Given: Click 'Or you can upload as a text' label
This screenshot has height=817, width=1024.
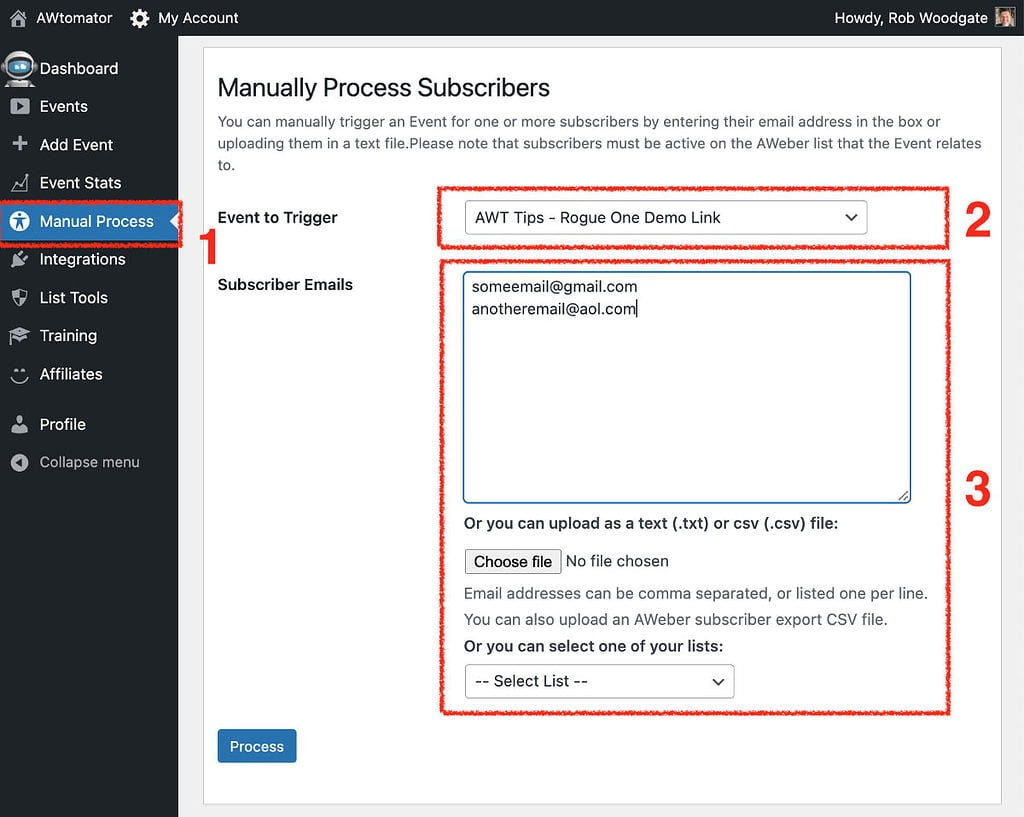Looking at the screenshot, I should pyautogui.click(x=650, y=524).
